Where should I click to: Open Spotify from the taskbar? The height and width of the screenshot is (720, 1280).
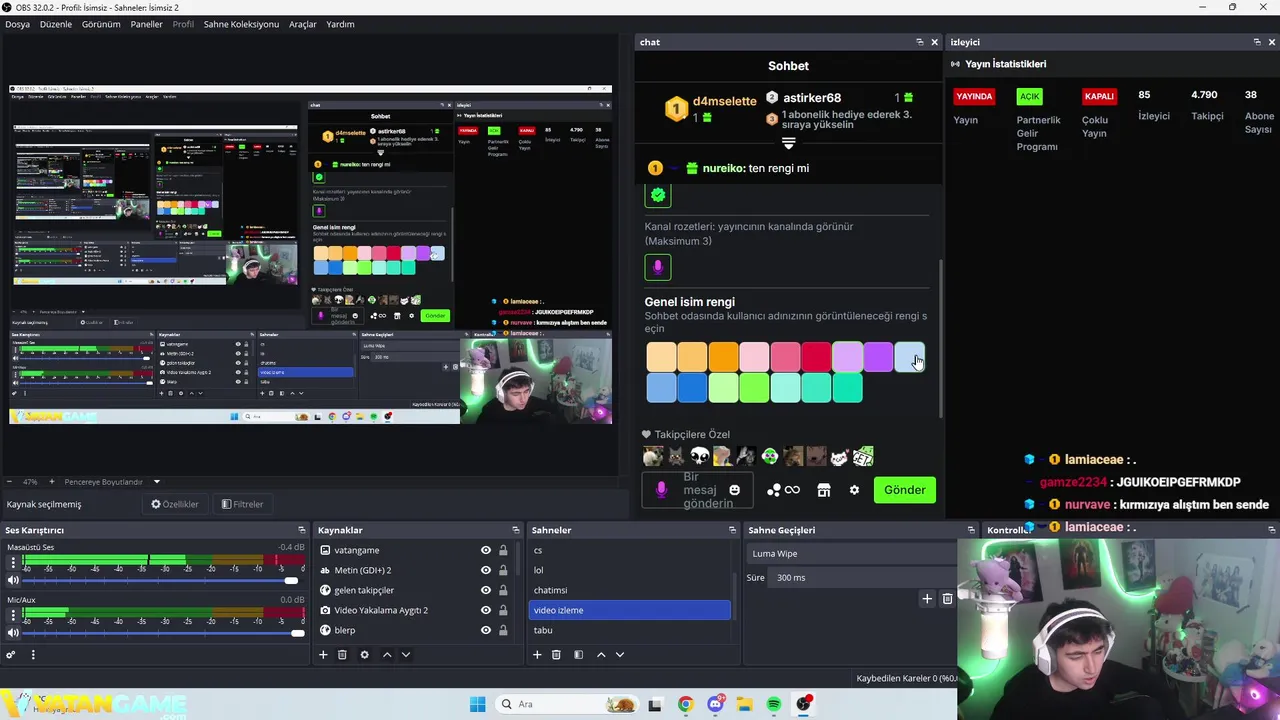click(x=774, y=704)
